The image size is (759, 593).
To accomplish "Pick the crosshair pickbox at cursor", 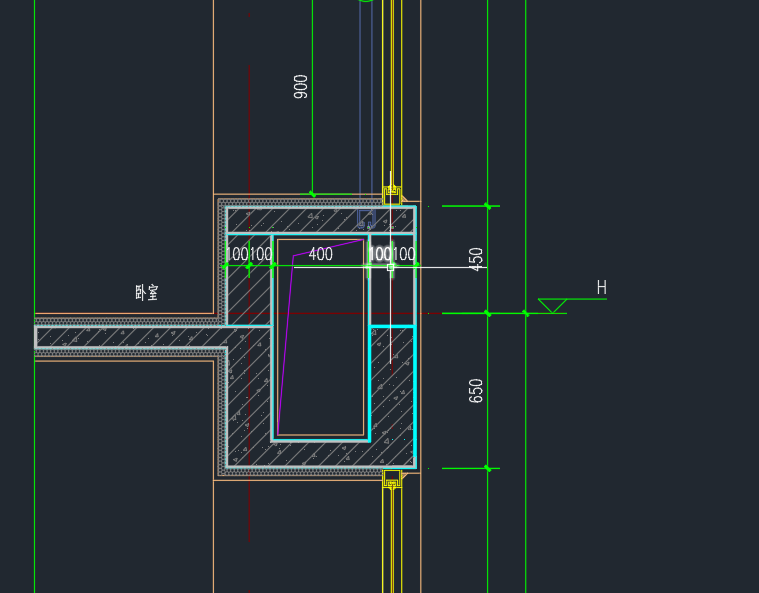I will coord(391,267).
